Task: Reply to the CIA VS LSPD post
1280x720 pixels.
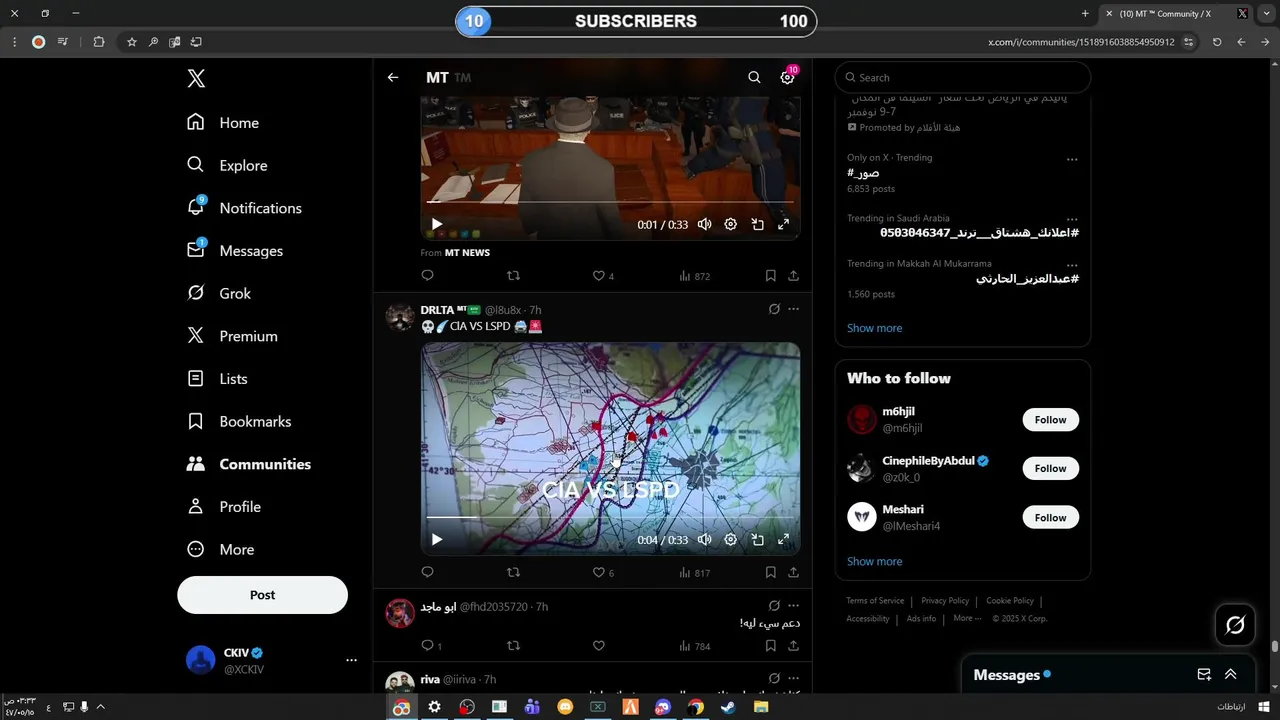Action: (x=428, y=573)
